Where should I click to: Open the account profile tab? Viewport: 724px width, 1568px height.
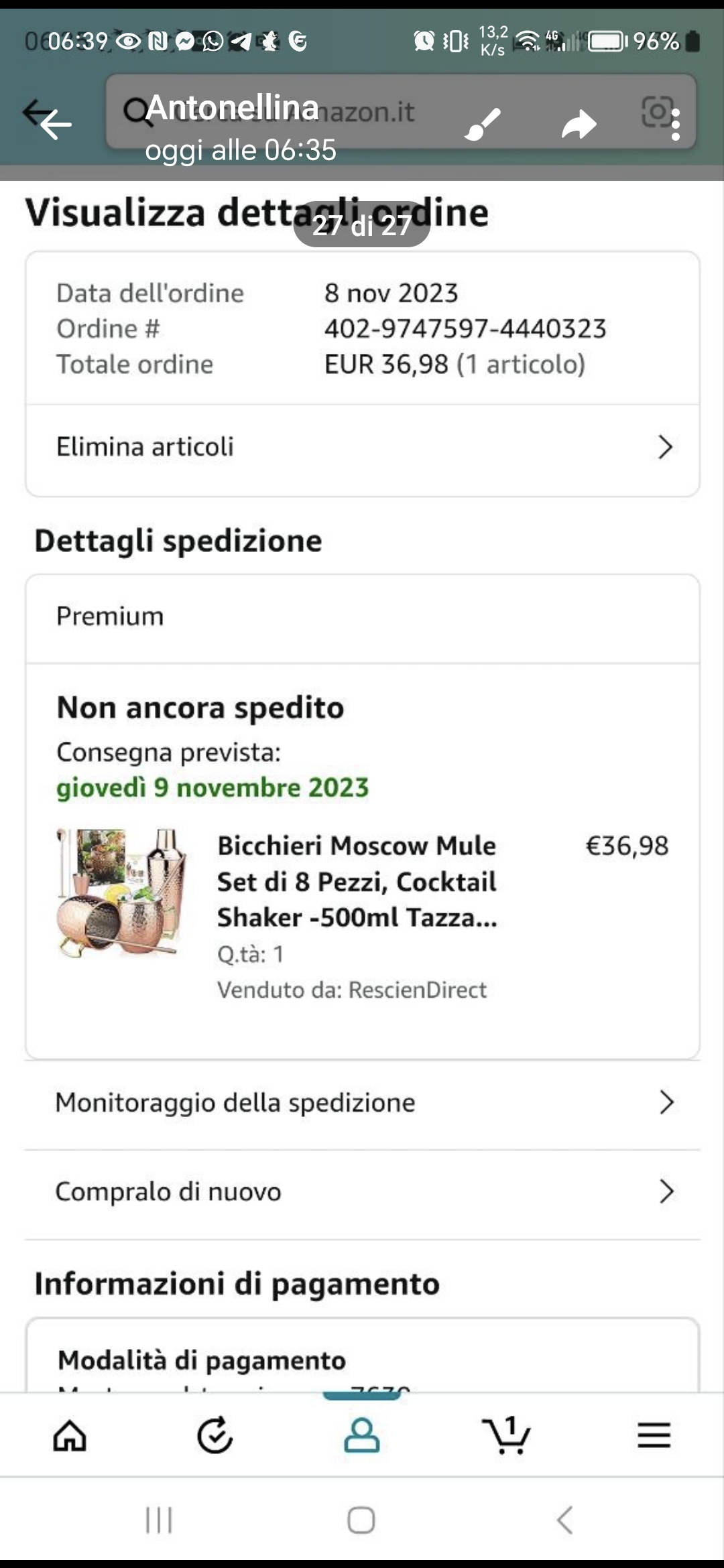click(x=362, y=1435)
